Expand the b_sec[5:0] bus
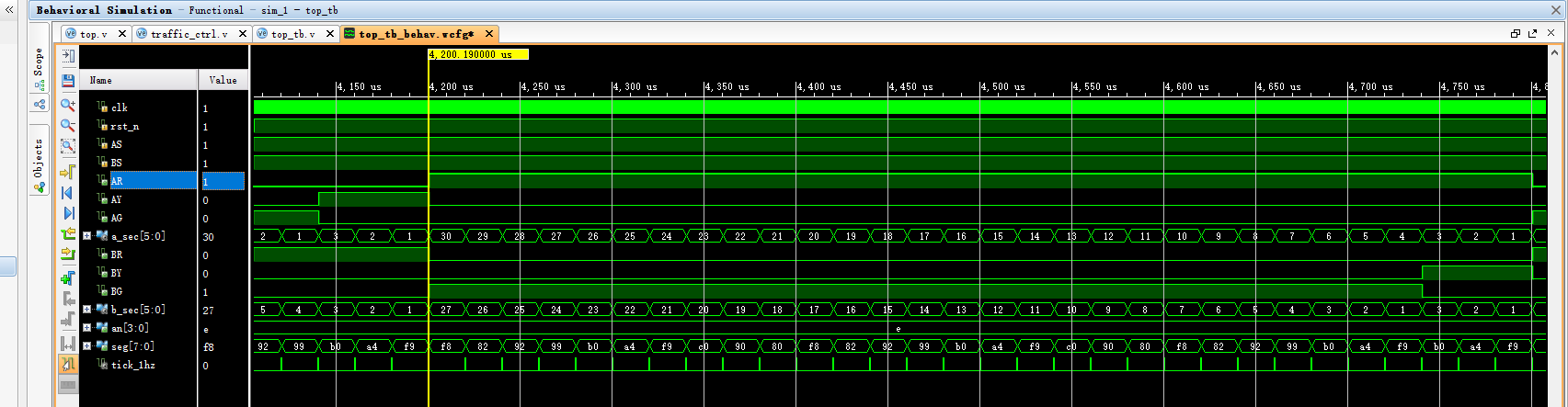The width and height of the screenshot is (1568, 407). coord(86,310)
